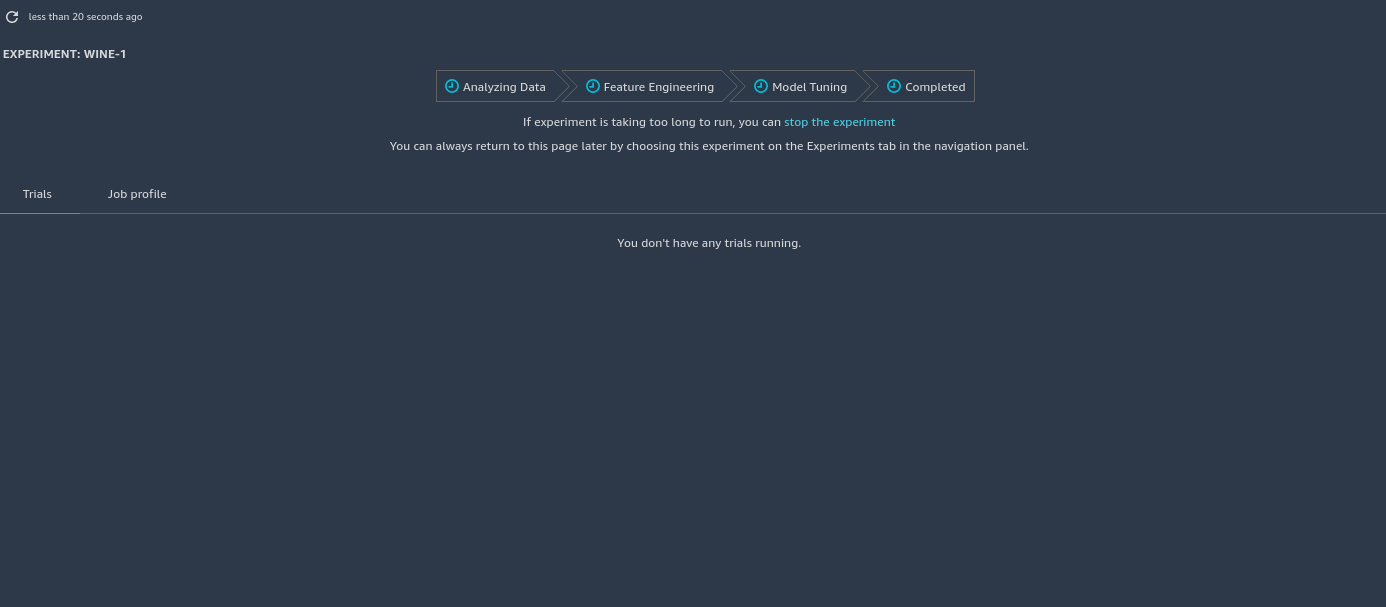Click the clock icon beside Completed

894,86
